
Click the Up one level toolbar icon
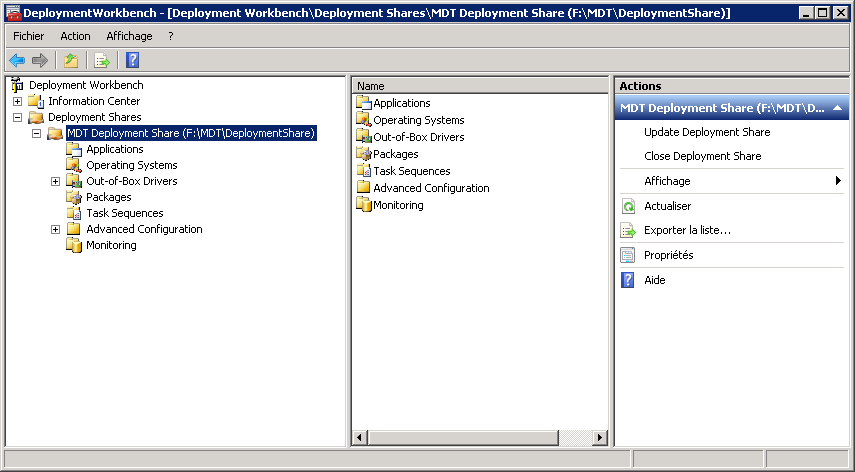(x=71, y=60)
